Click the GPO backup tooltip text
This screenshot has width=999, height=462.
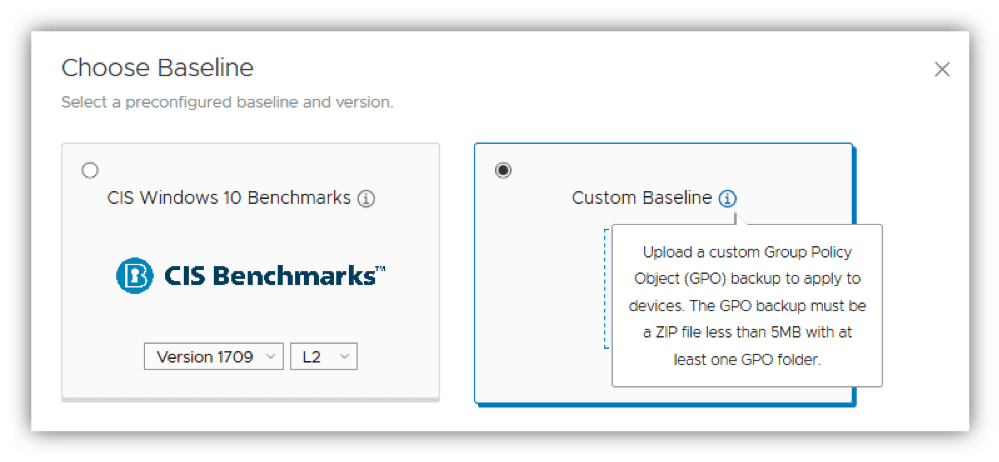tap(747, 305)
